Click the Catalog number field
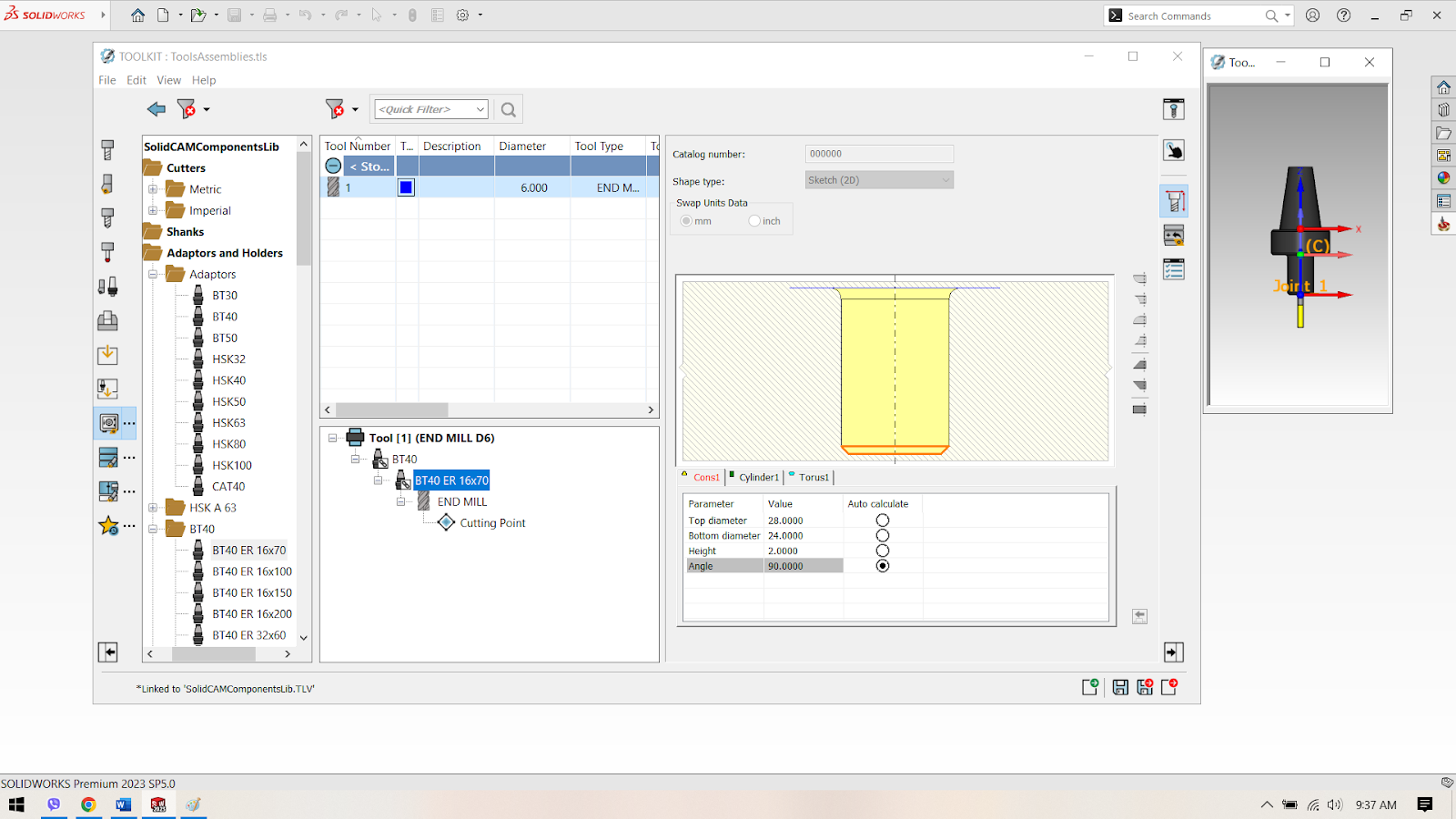 click(879, 154)
